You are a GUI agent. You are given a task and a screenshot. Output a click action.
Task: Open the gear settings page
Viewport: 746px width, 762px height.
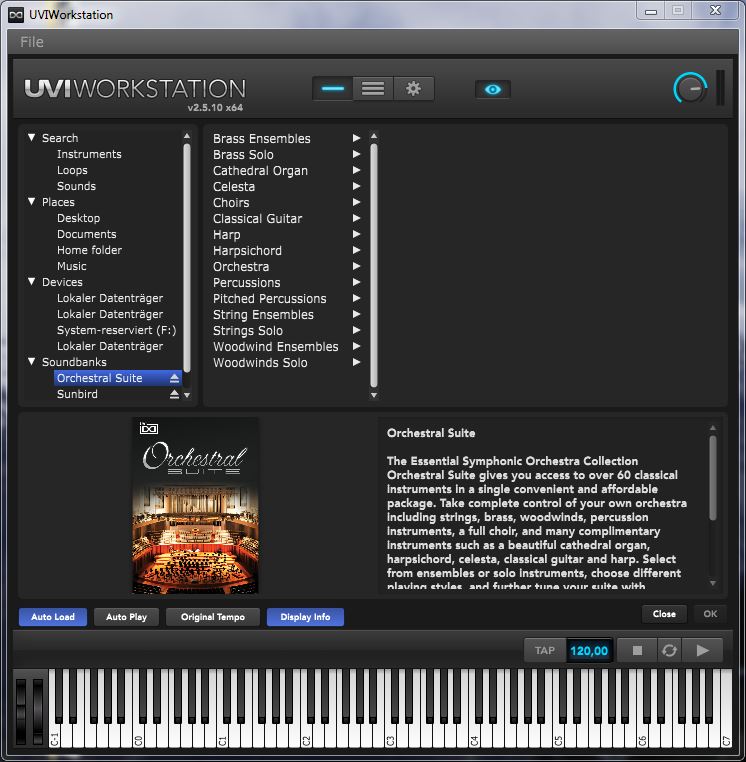point(413,88)
